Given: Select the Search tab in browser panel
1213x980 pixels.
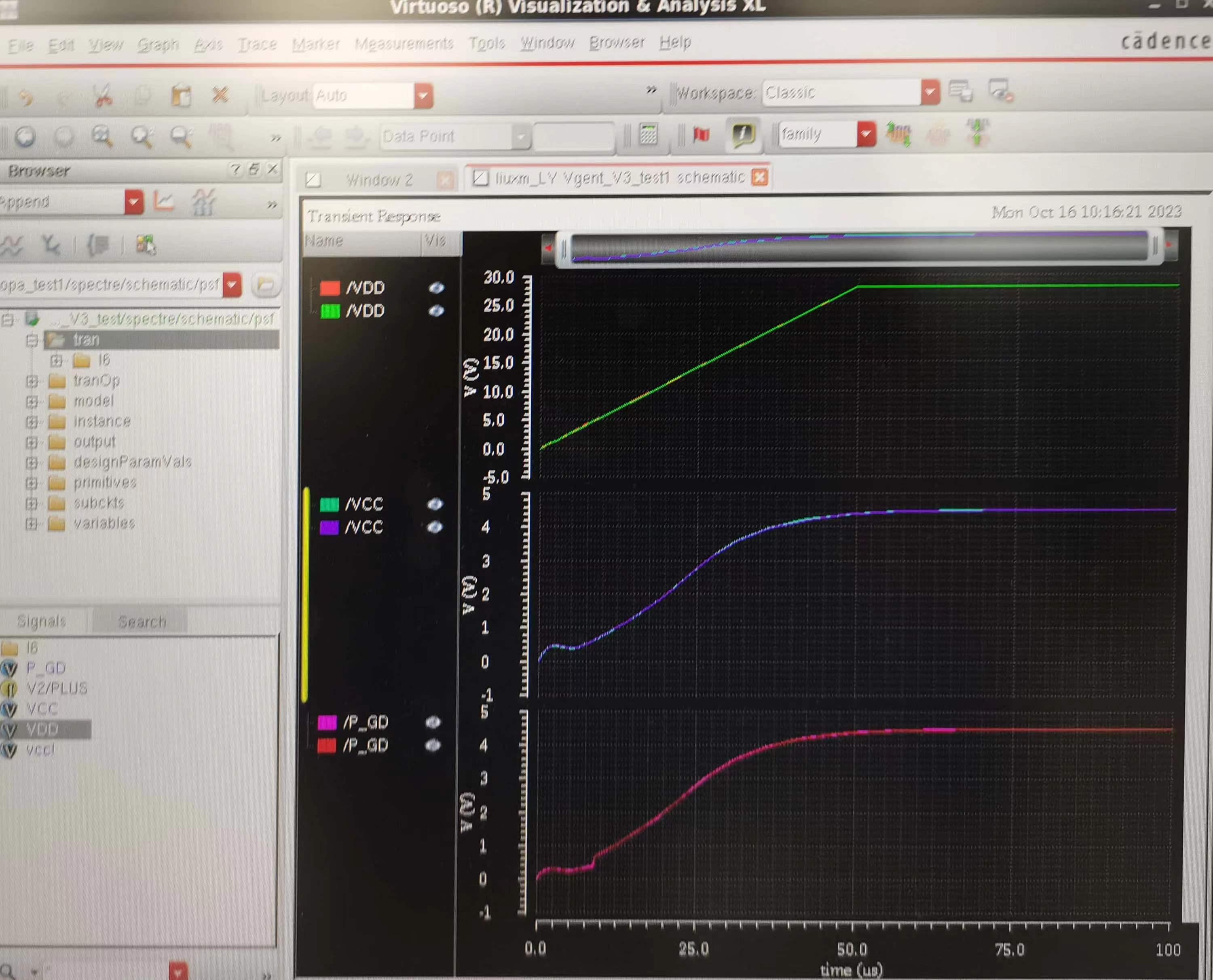Looking at the screenshot, I should pos(142,621).
